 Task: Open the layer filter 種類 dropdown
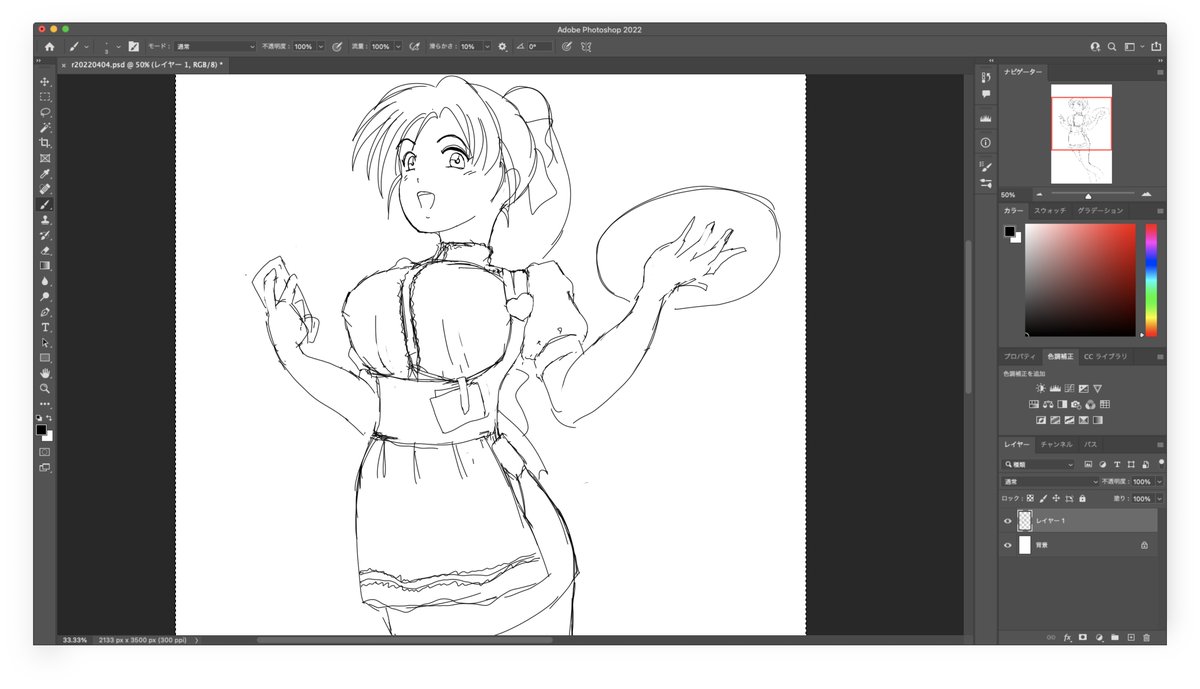(x=1038, y=465)
